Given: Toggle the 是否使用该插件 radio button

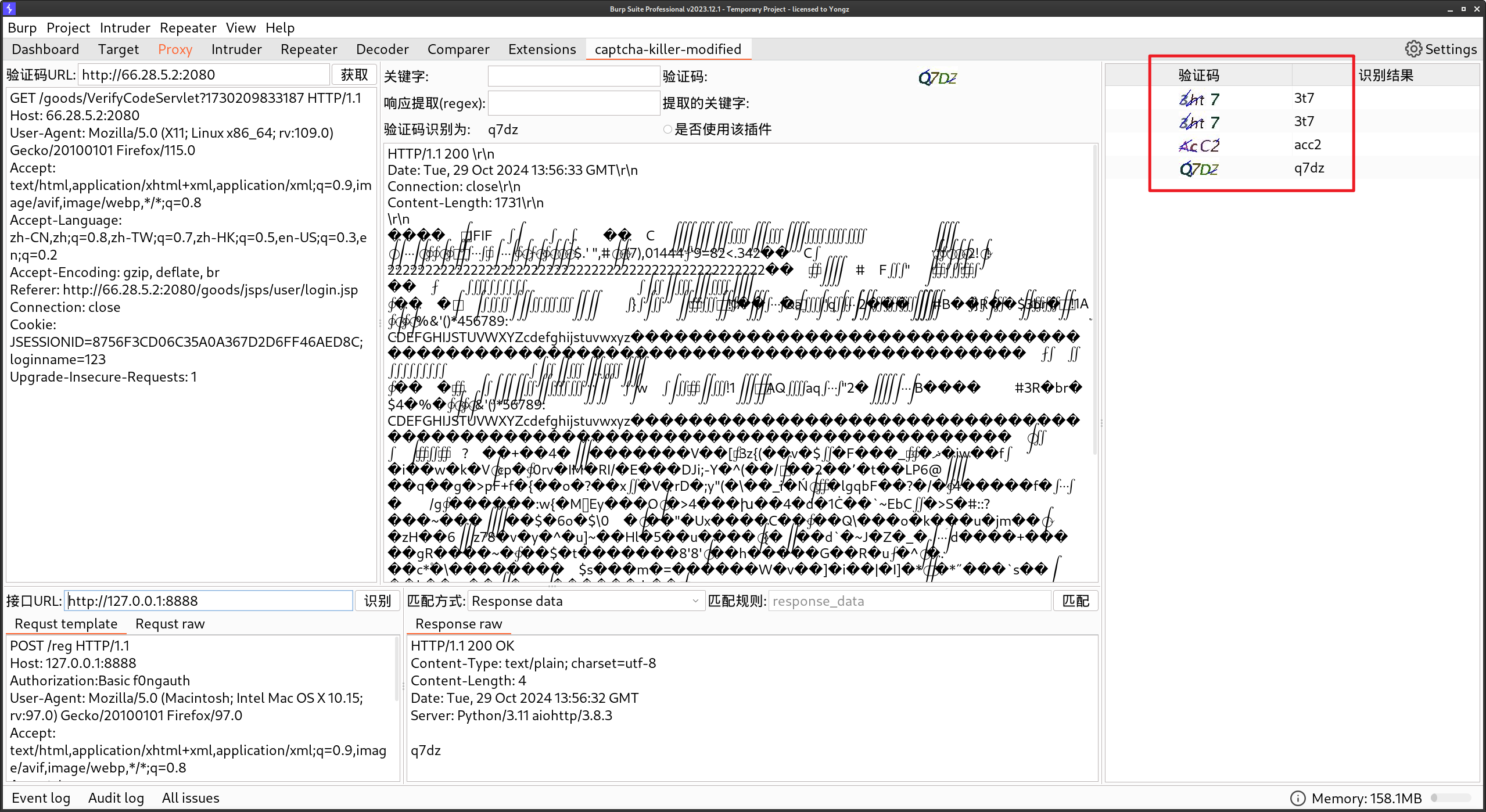Looking at the screenshot, I should pyautogui.click(x=667, y=130).
